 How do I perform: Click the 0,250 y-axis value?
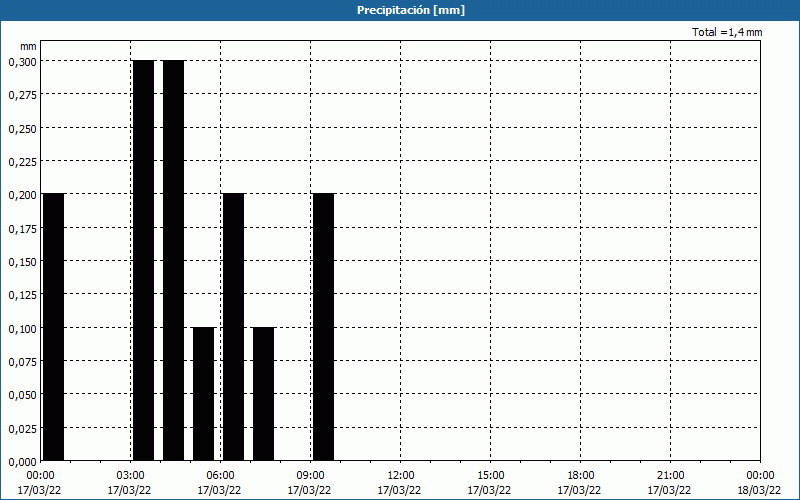22,129
